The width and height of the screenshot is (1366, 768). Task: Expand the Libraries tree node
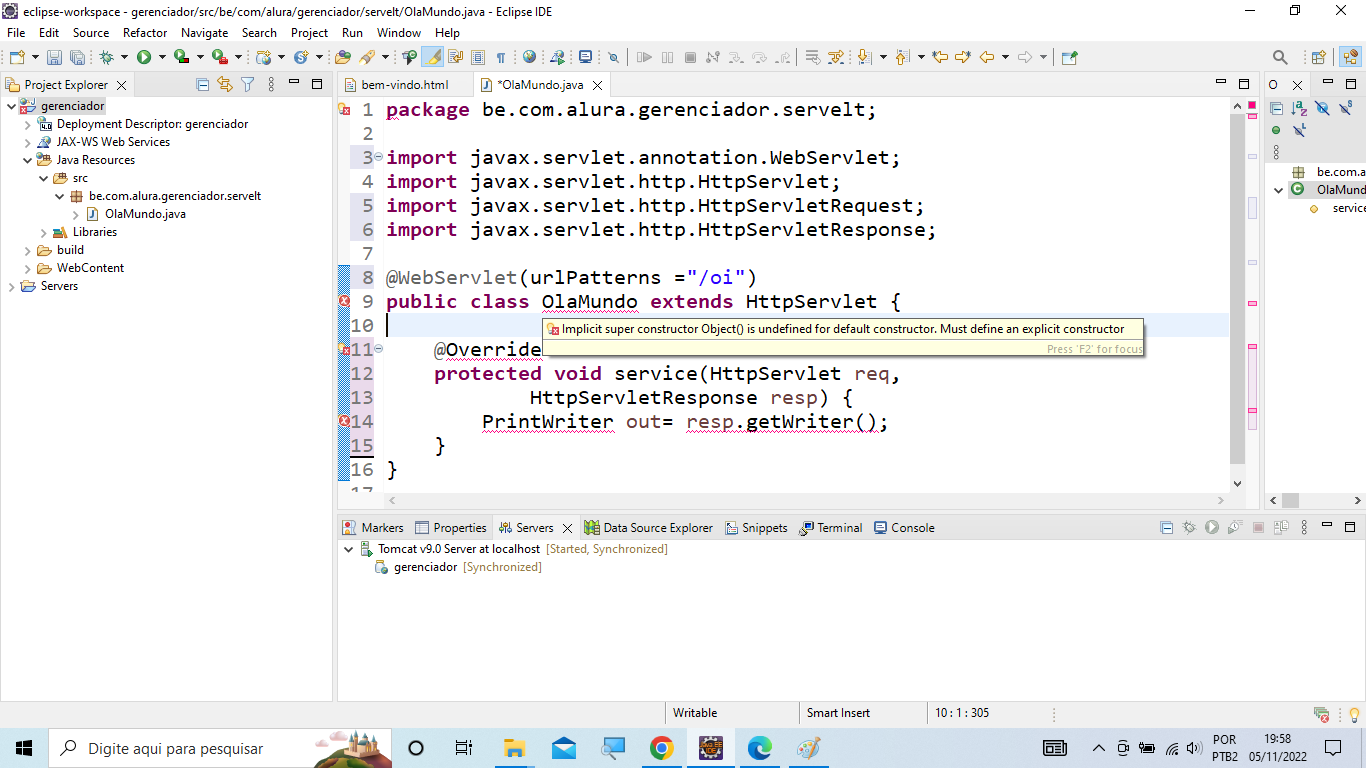[x=44, y=232]
